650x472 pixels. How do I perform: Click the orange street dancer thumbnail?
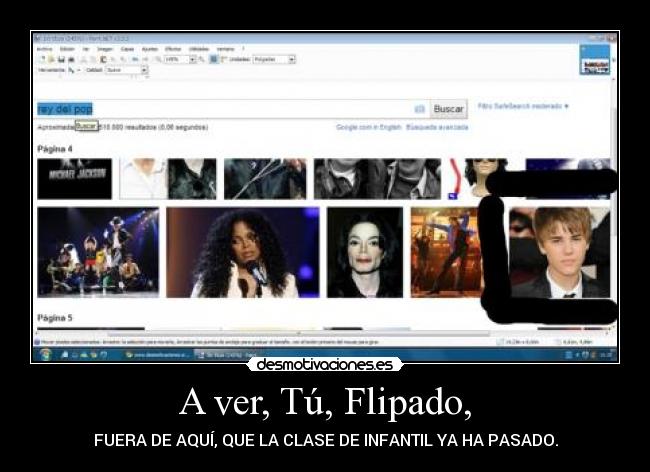pyautogui.click(x=446, y=252)
